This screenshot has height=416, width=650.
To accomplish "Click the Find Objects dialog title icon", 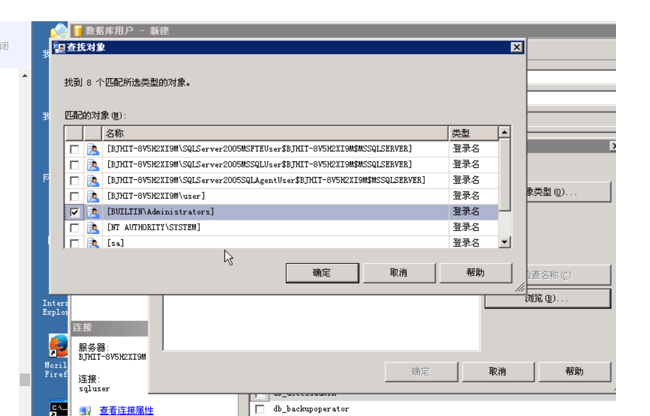I will tap(59, 47).
